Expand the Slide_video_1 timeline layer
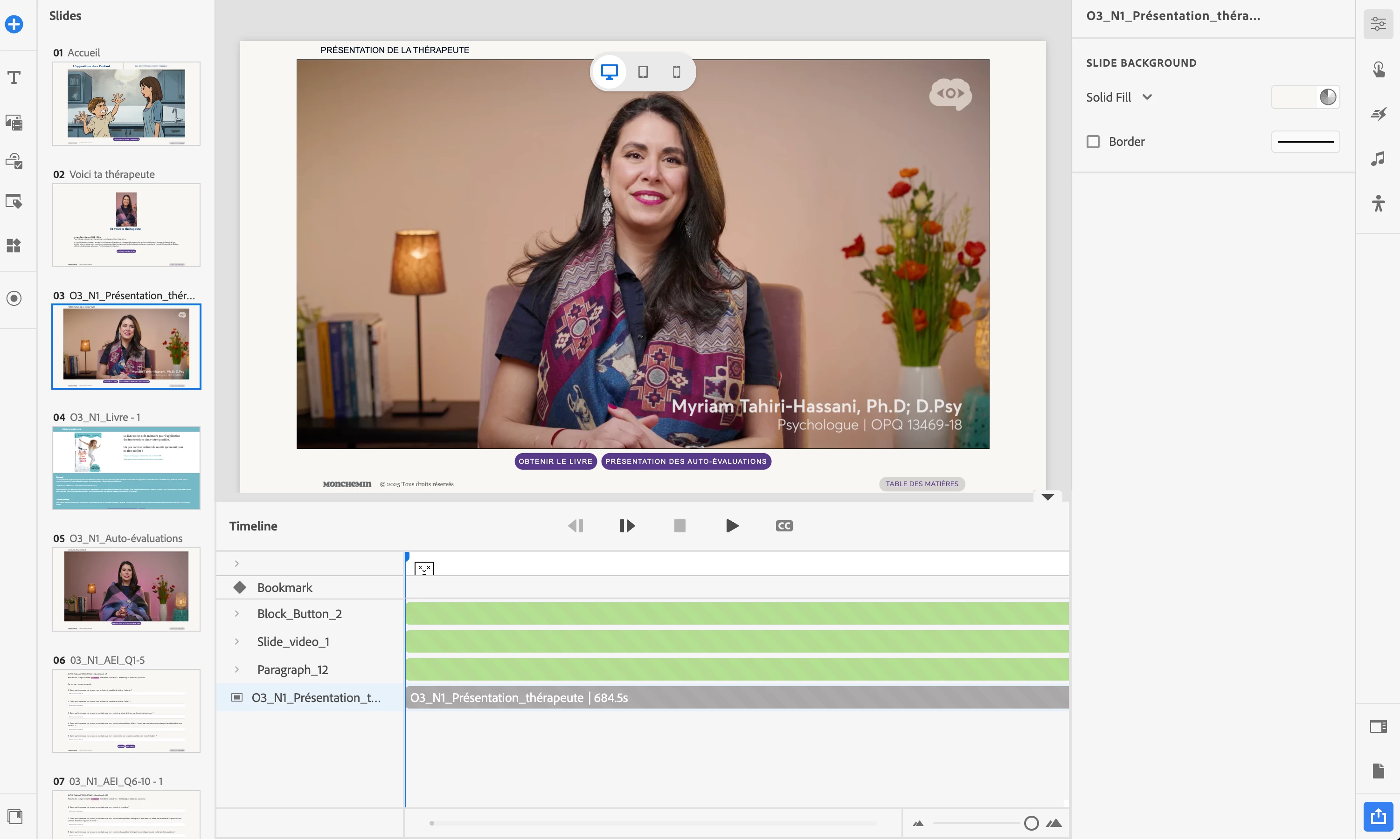This screenshot has height=840, width=1400. [x=236, y=641]
